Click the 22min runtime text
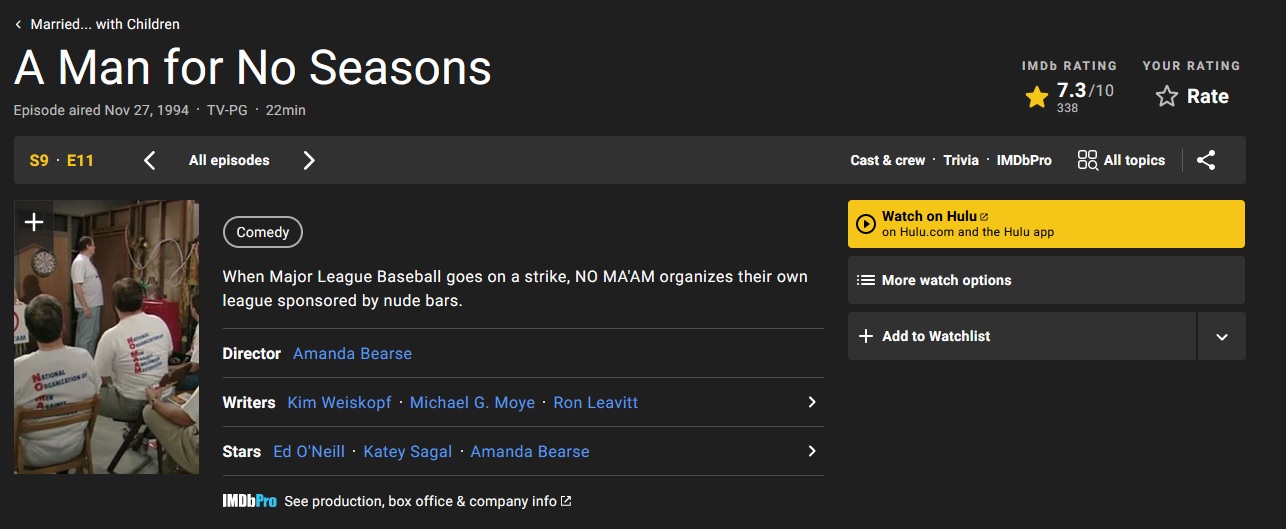This screenshot has width=1286, height=529. click(x=286, y=110)
